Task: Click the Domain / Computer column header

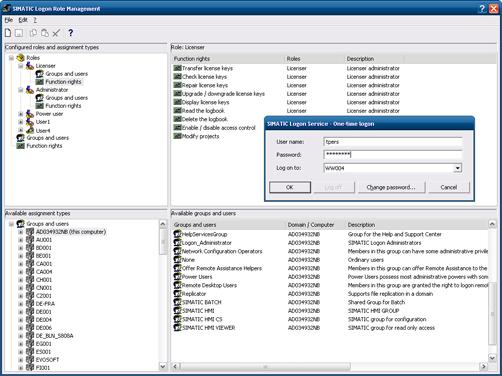Action: (315, 225)
